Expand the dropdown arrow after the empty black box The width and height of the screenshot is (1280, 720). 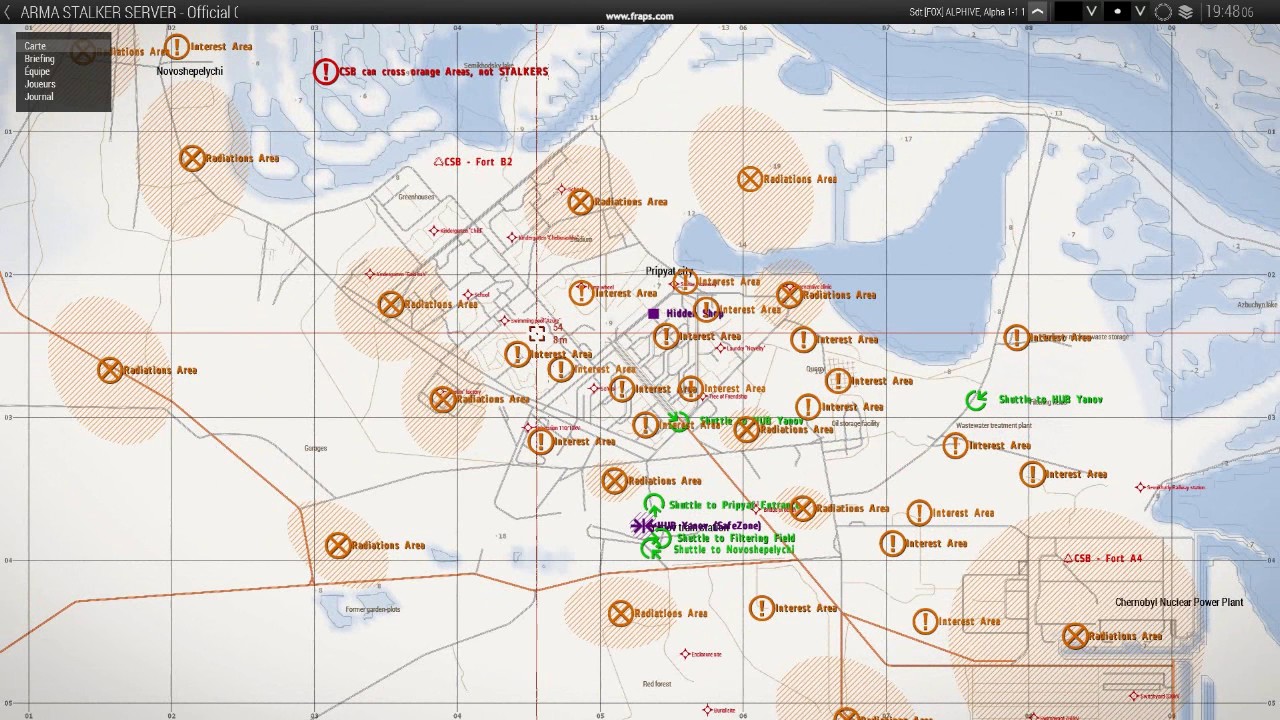point(1092,12)
